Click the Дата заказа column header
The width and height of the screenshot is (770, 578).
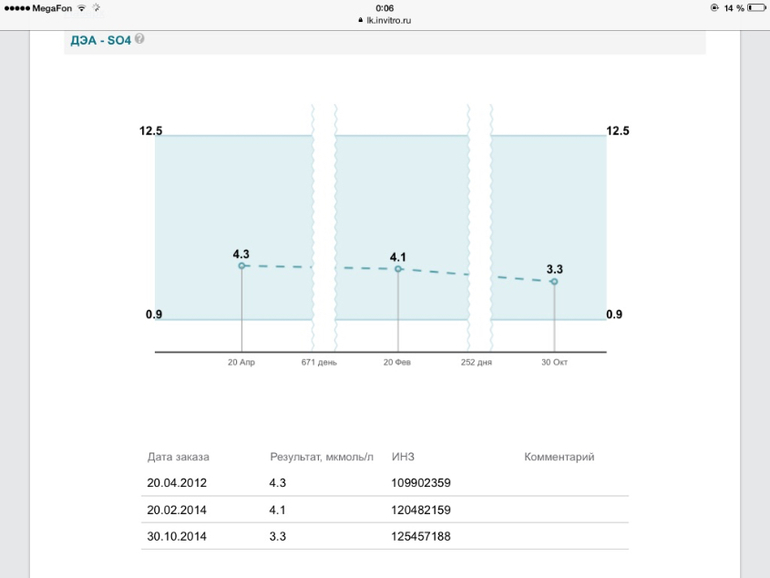pos(178,457)
